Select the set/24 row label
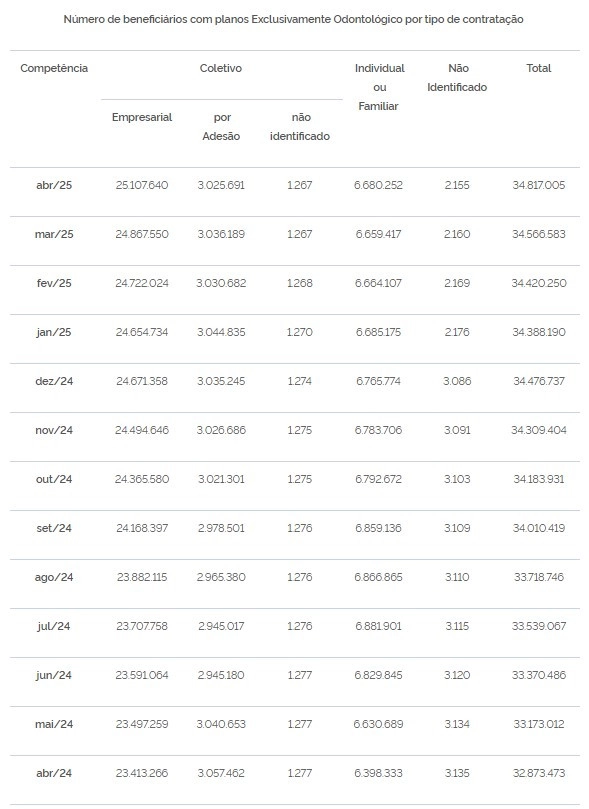Image resolution: width=589 pixels, height=809 pixels. point(54,528)
